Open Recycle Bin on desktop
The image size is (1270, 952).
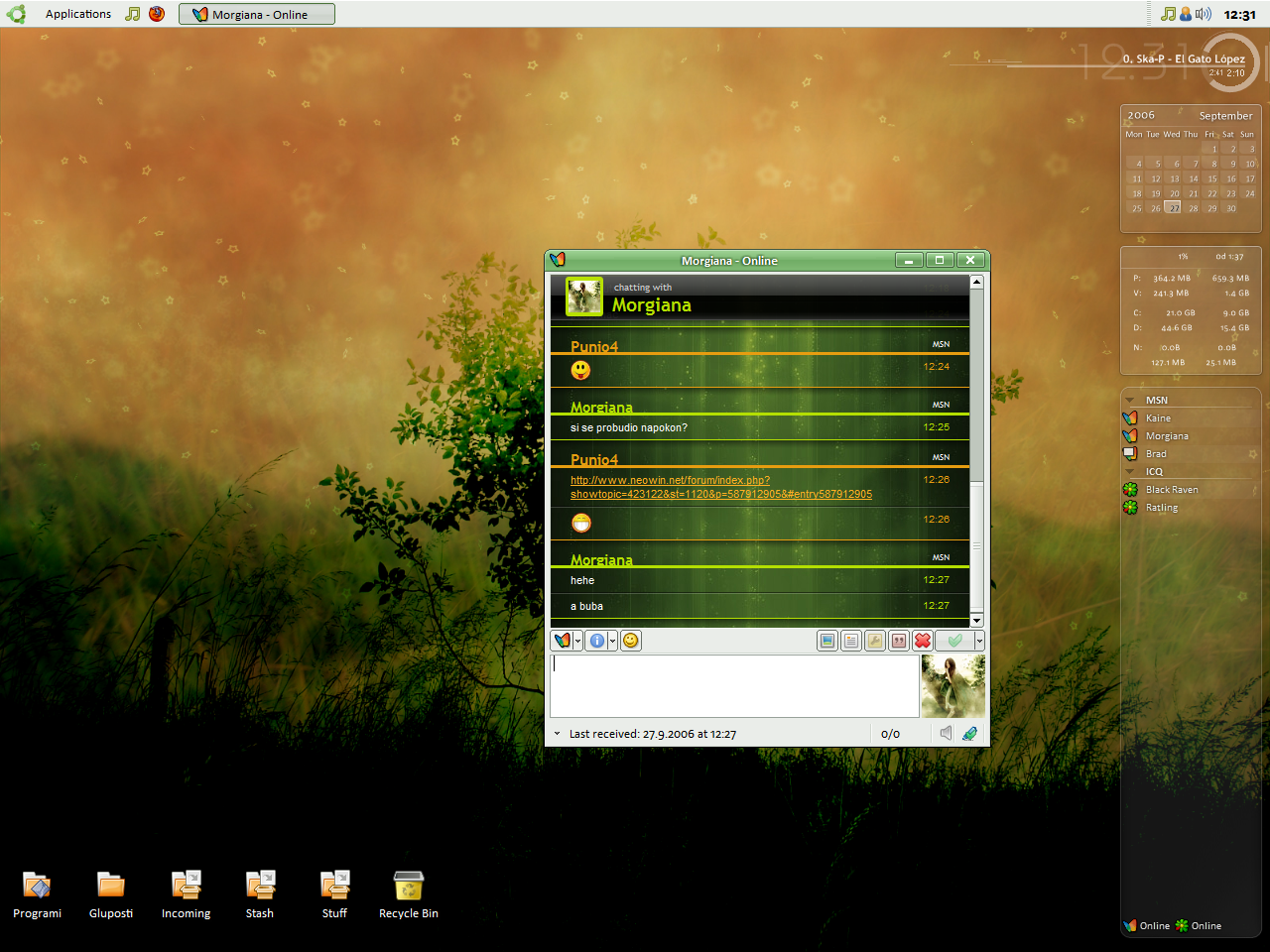[408, 893]
